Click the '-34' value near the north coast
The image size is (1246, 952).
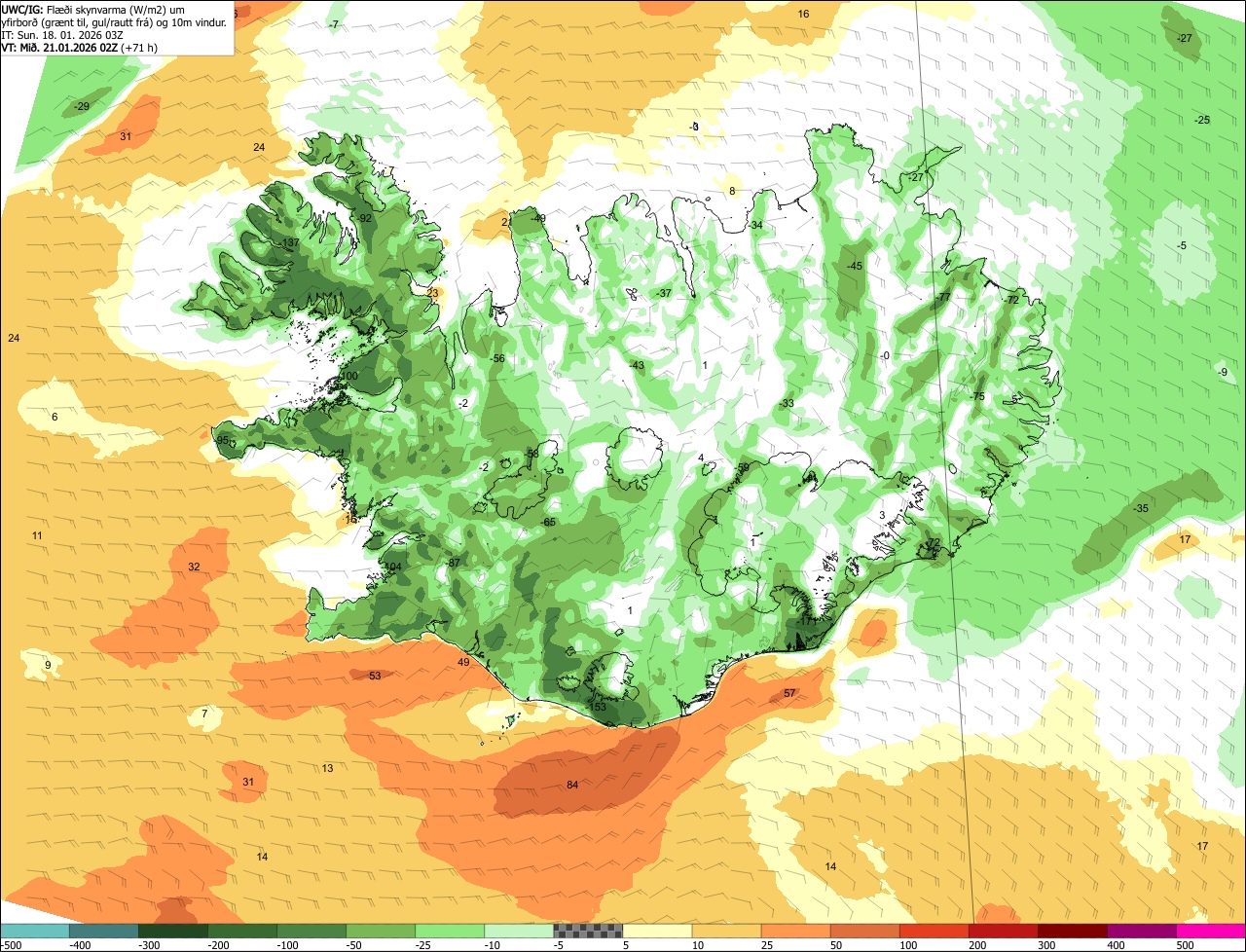[x=754, y=225]
